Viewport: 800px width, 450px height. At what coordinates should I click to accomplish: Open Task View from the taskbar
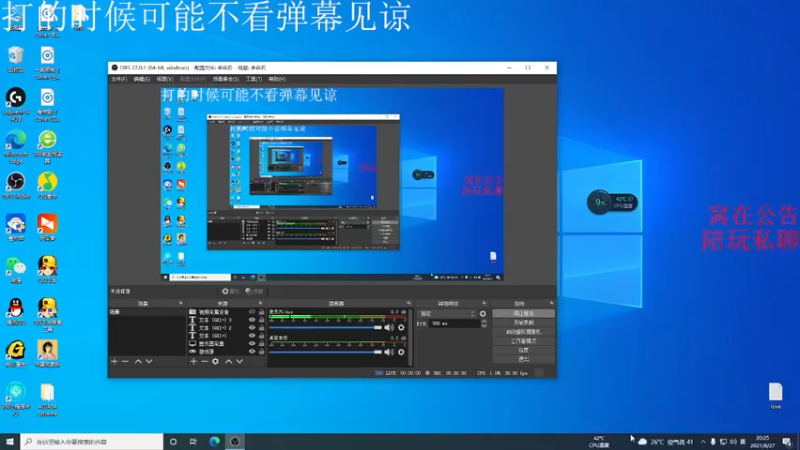pyautogui.click(x=193, y=442)
